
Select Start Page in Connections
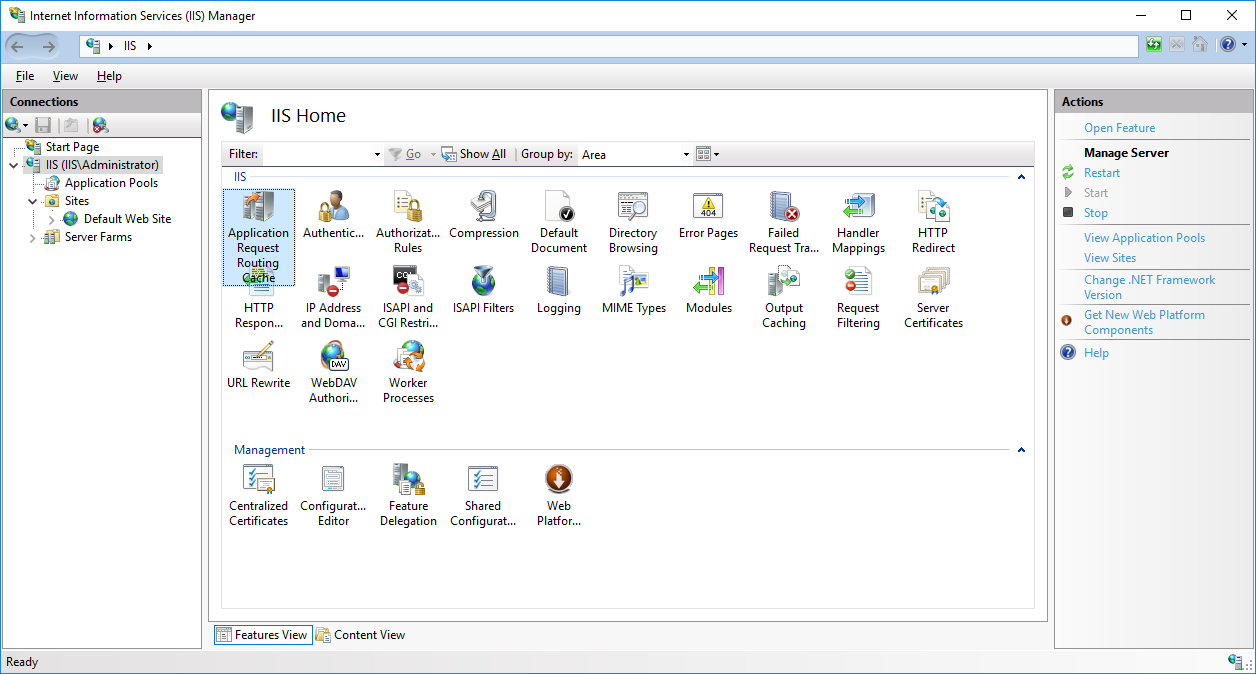point(72,147)
